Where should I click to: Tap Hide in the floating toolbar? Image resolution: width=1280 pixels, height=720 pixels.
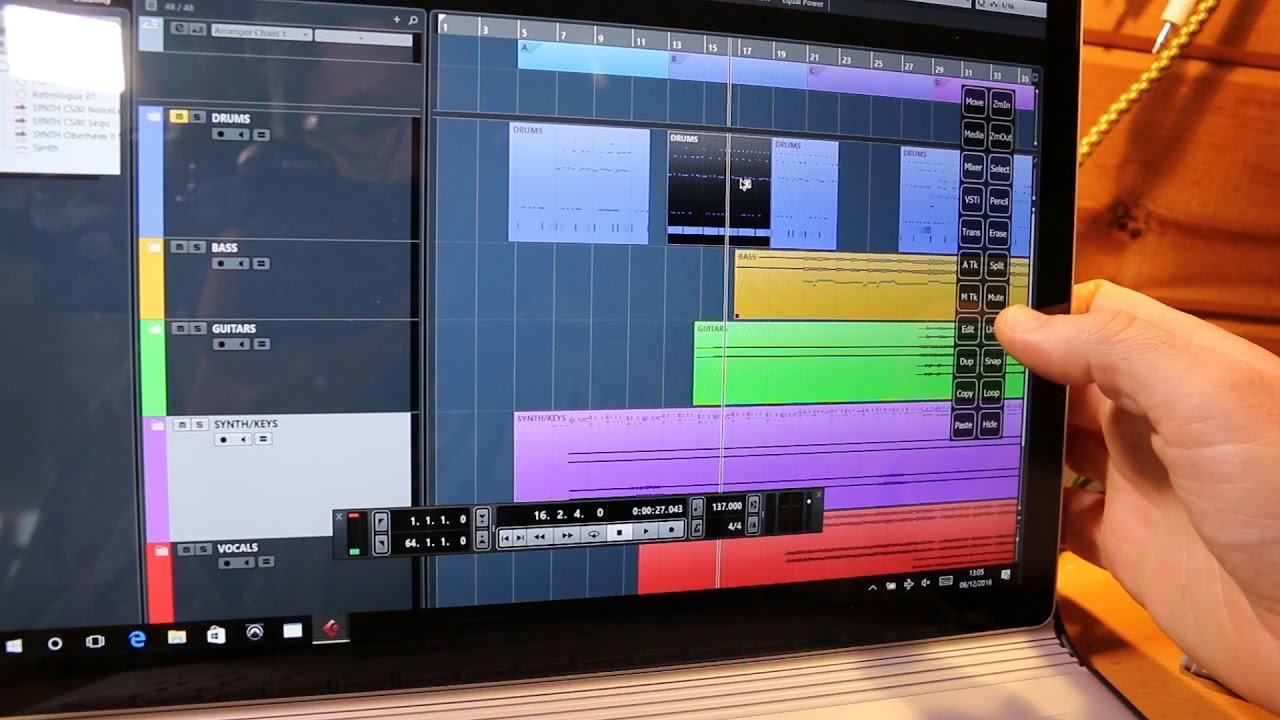coord(990,425)
